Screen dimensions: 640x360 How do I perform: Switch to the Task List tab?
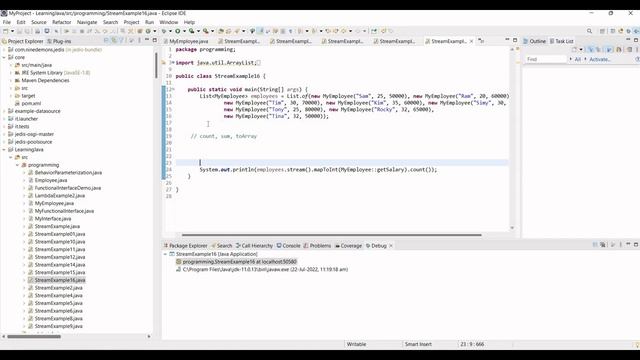pos(561,41)
